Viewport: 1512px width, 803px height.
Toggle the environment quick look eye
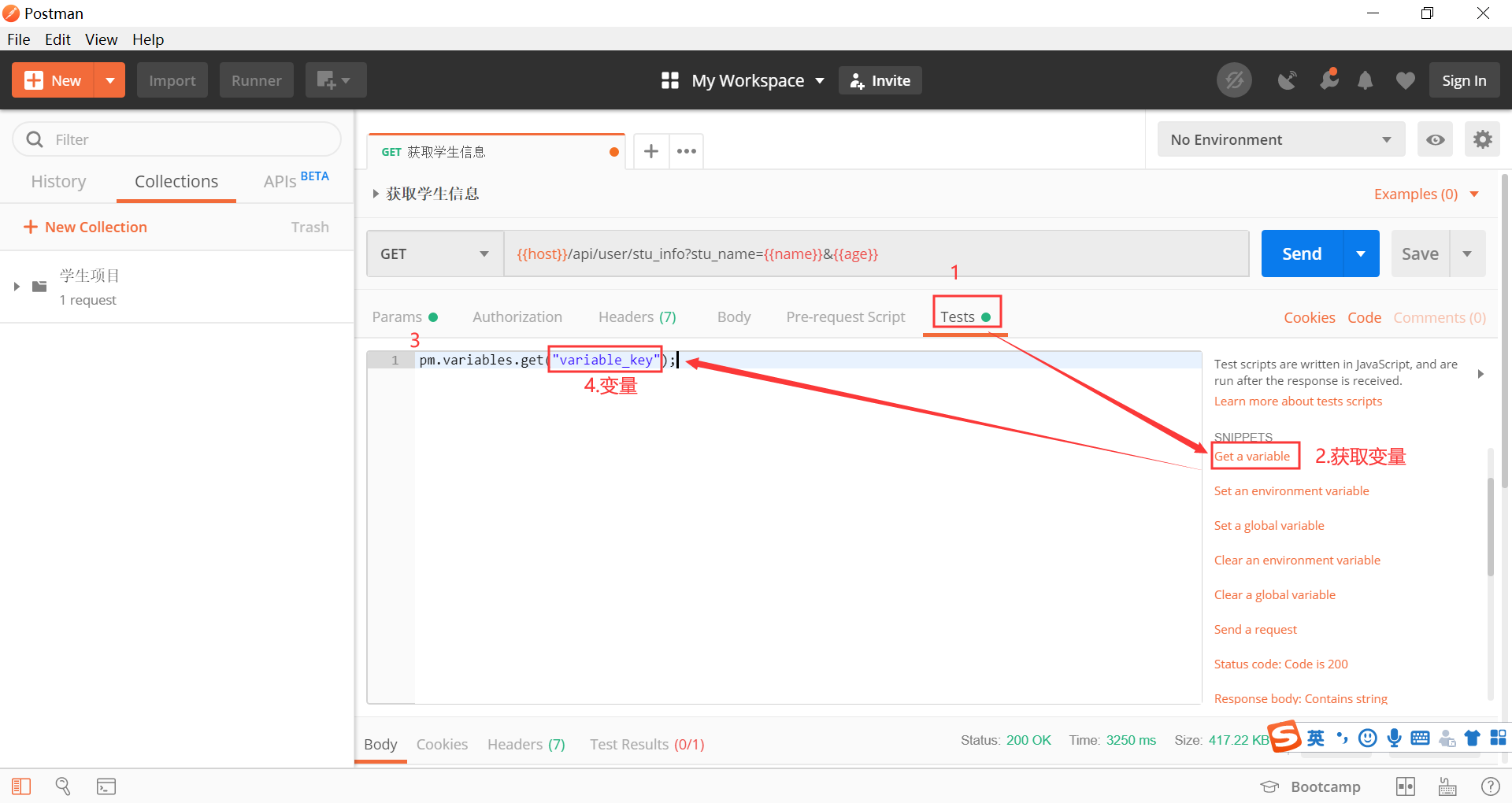(1436, 139)
